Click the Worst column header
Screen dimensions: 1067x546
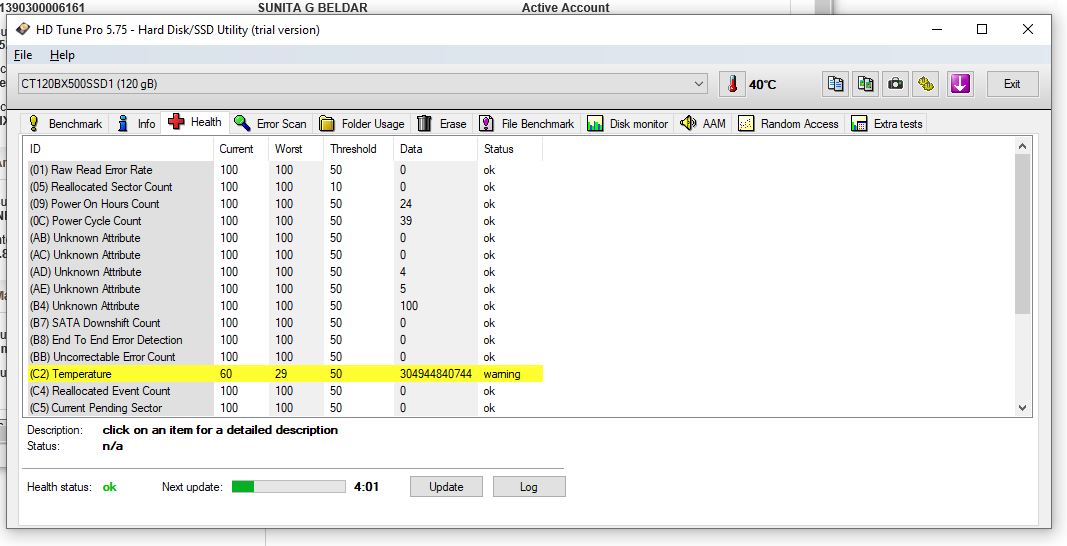point(297,148)
